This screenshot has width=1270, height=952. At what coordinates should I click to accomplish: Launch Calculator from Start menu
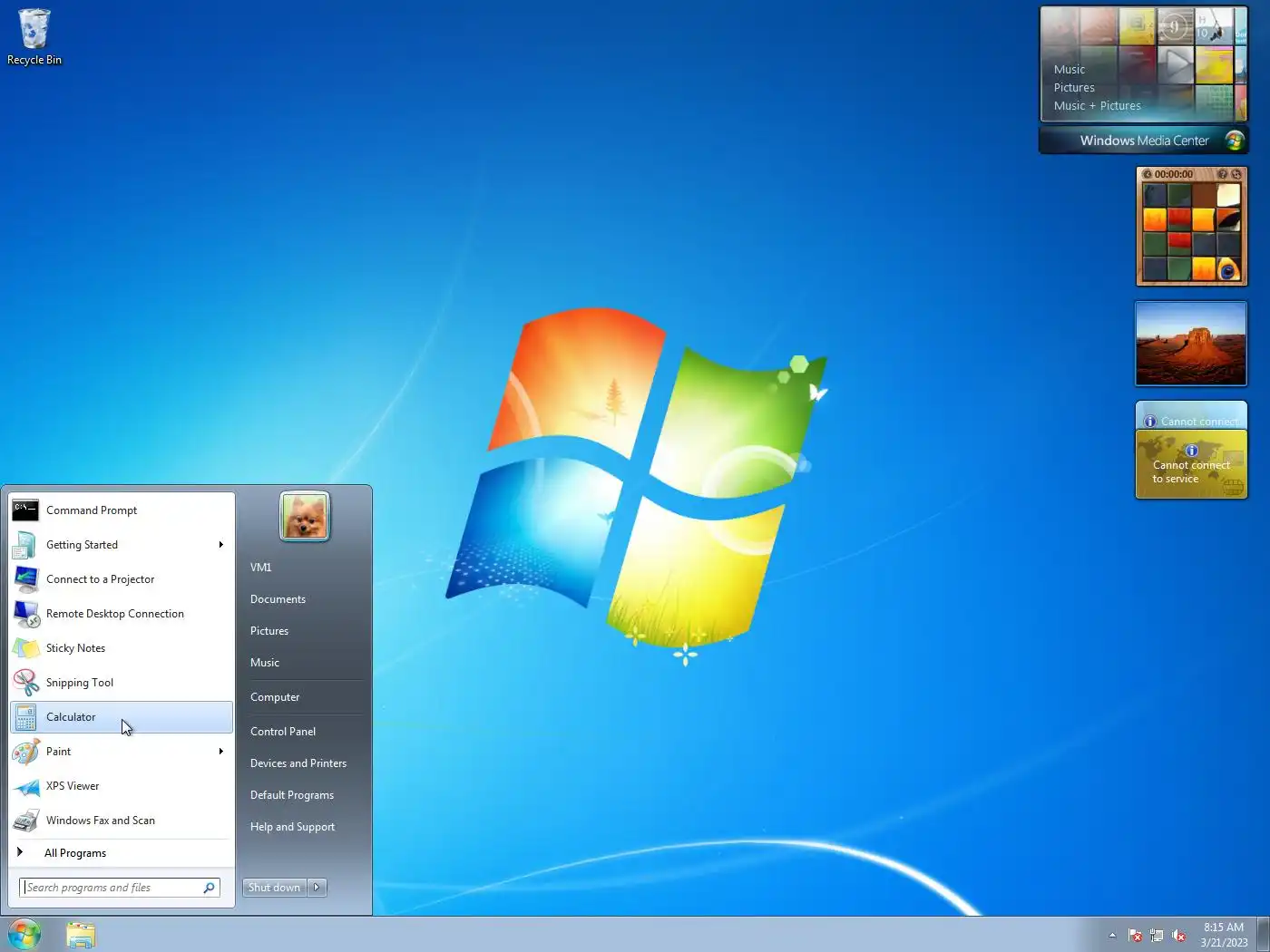pos(122,717)
